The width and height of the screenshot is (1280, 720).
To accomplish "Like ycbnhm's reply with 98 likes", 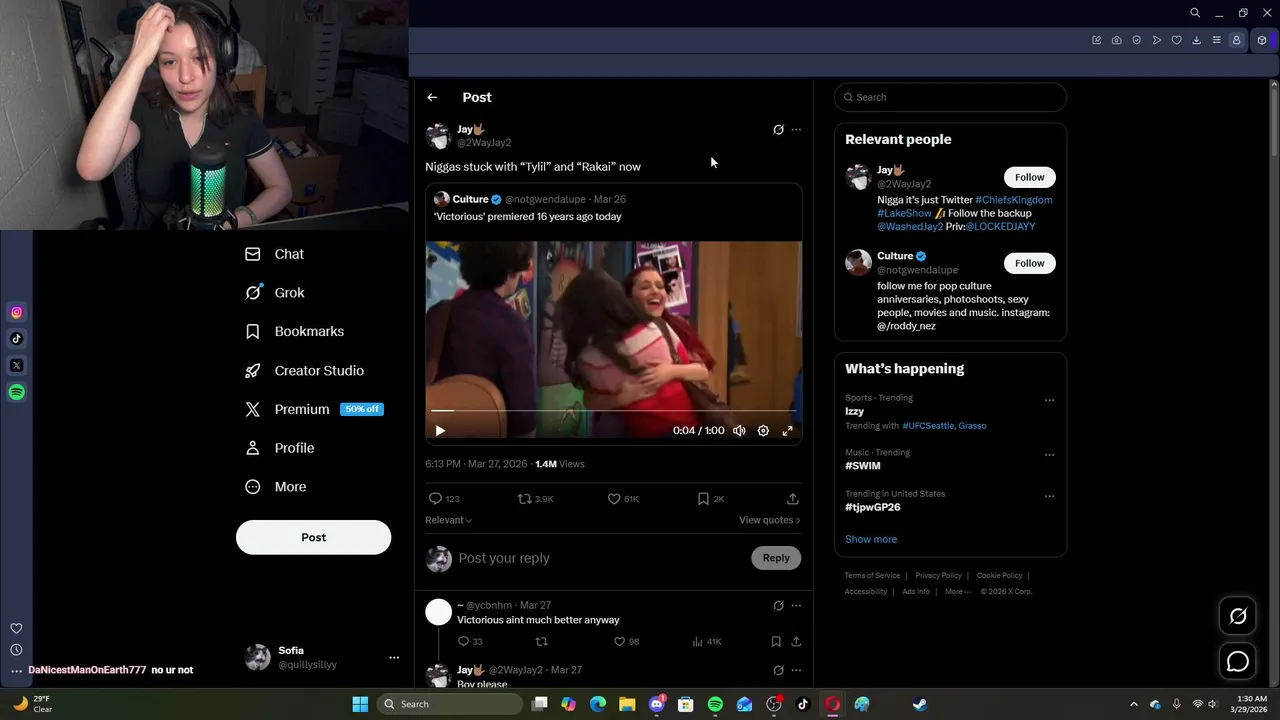I will (626, 642).
